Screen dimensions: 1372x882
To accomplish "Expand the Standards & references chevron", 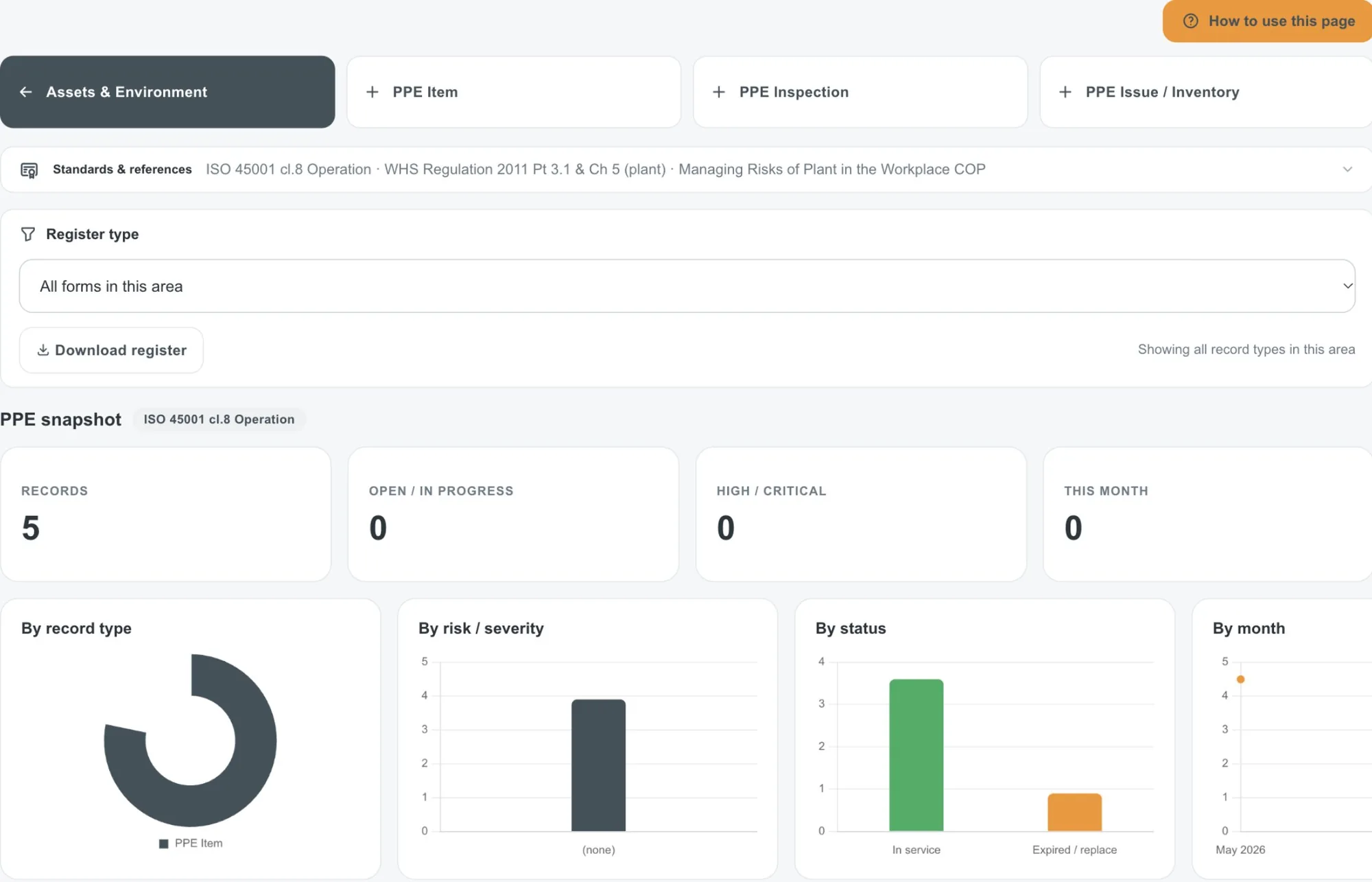I will (x=1347, y=170).
